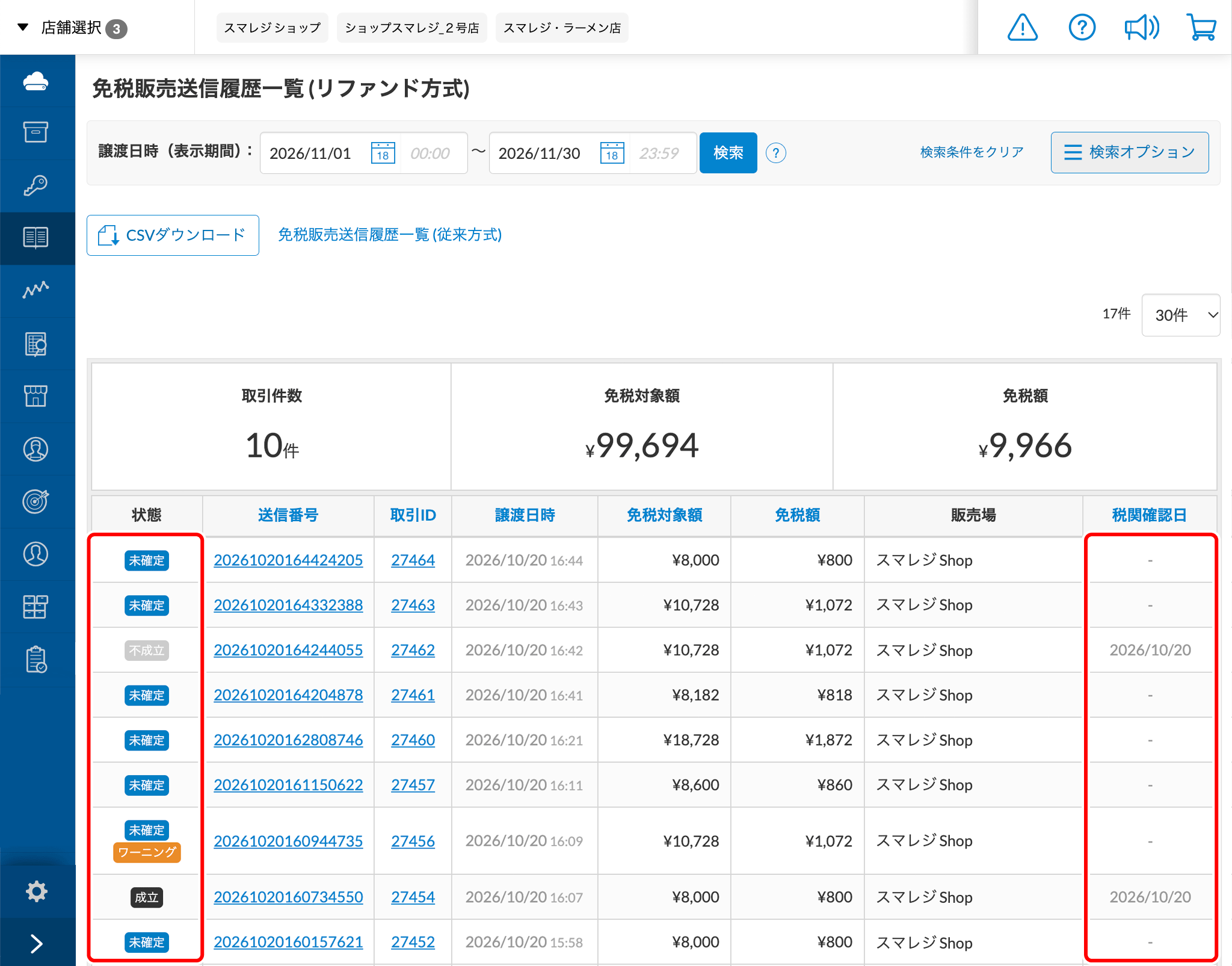This screenshot has height=966, width=1232.
Task: Sort by 税関確認日 column header
Action: 1150,515
